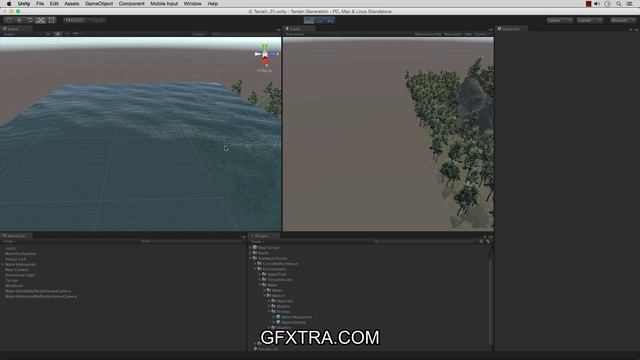640x360 pixels.
Task: Open the Layout dropdown
Action: click(x=590, y=20)
